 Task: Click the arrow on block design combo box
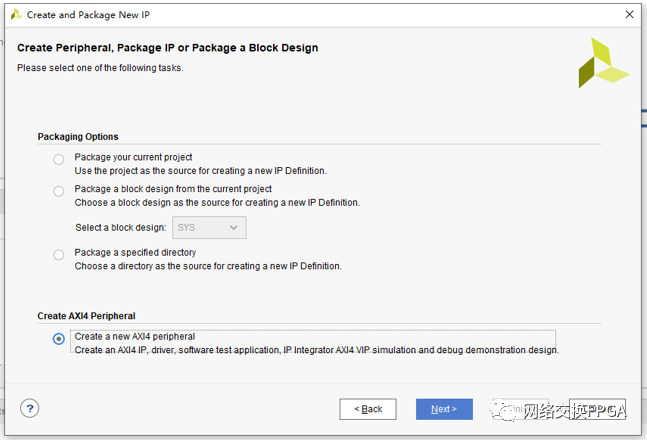(x=234, y=228)
